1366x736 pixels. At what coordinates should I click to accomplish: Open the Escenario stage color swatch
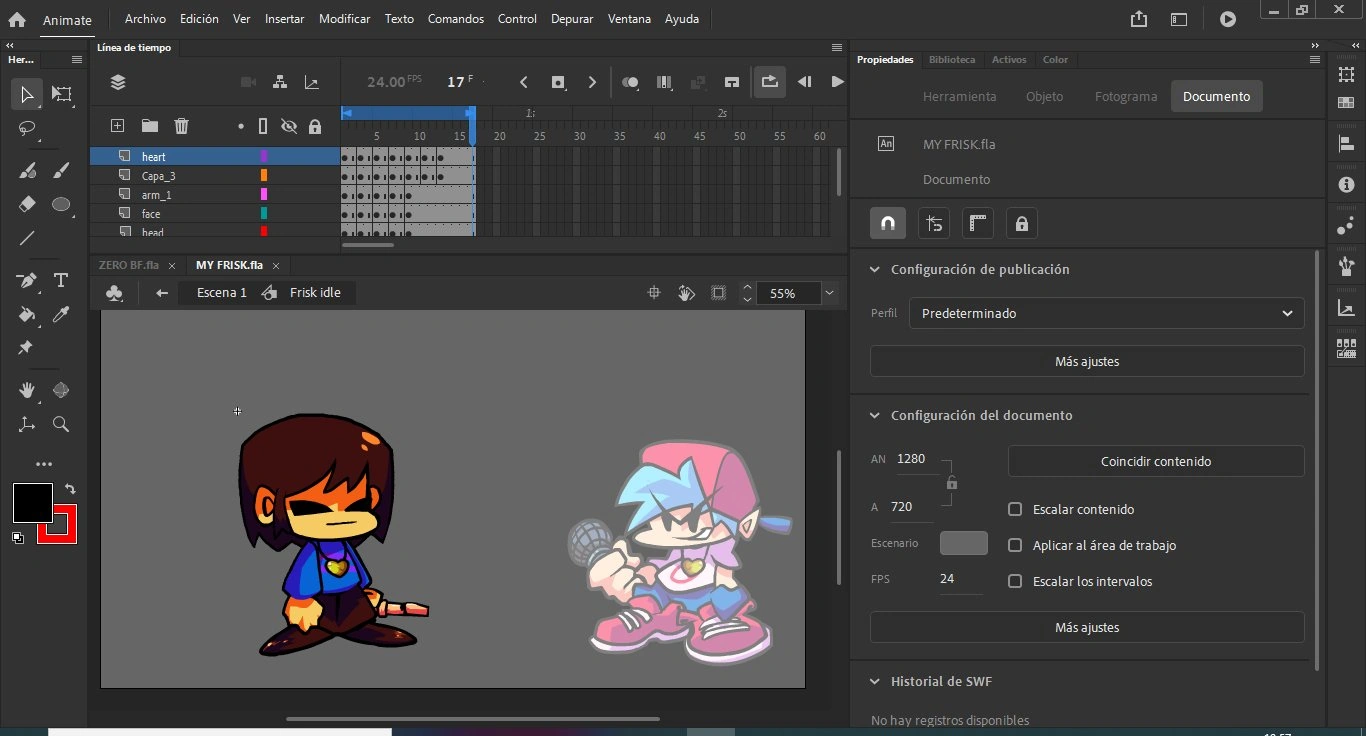point(963,543)
